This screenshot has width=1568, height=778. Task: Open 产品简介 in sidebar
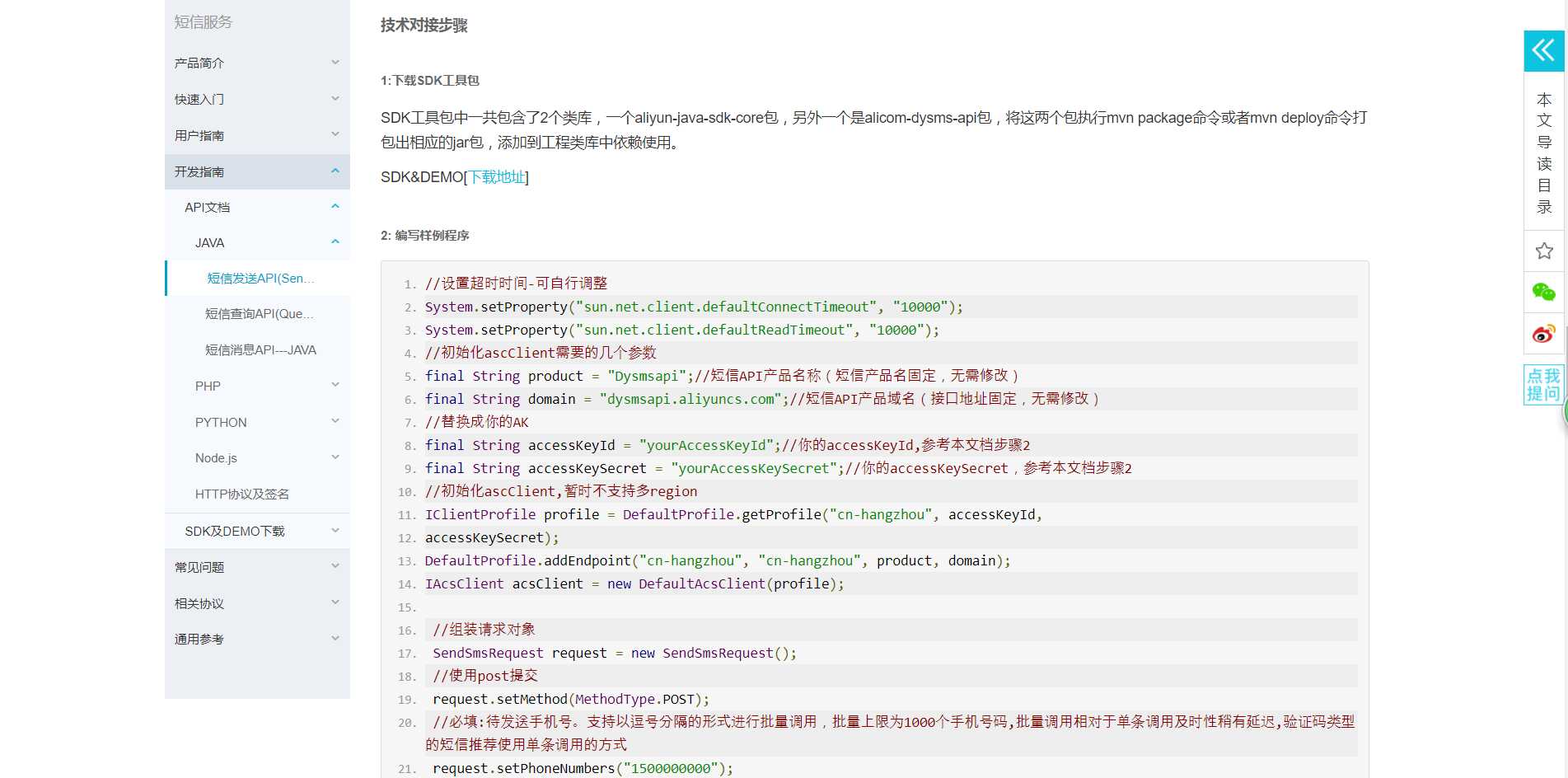199,63
